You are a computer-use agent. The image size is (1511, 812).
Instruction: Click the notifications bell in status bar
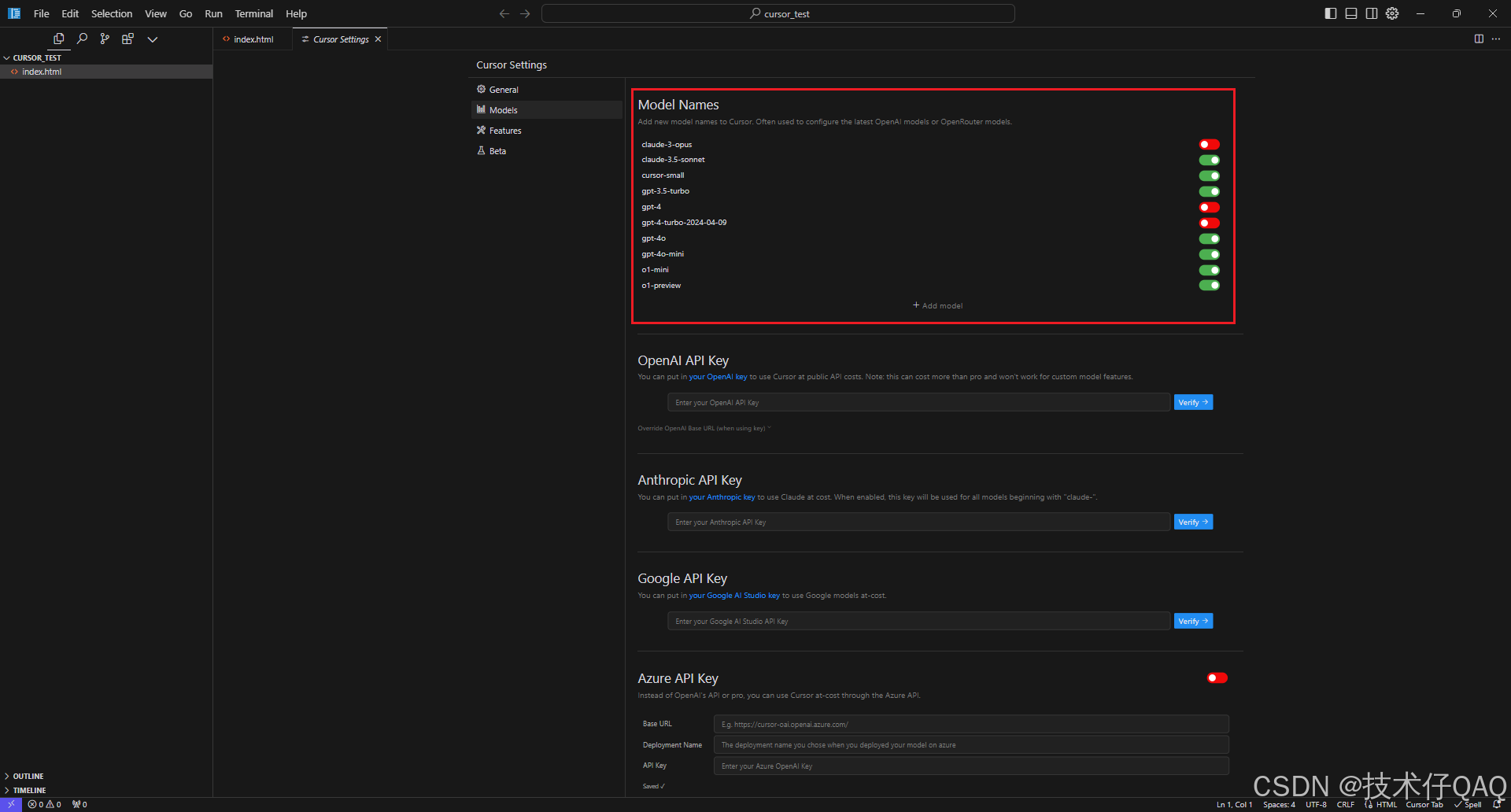[1497, 804]
